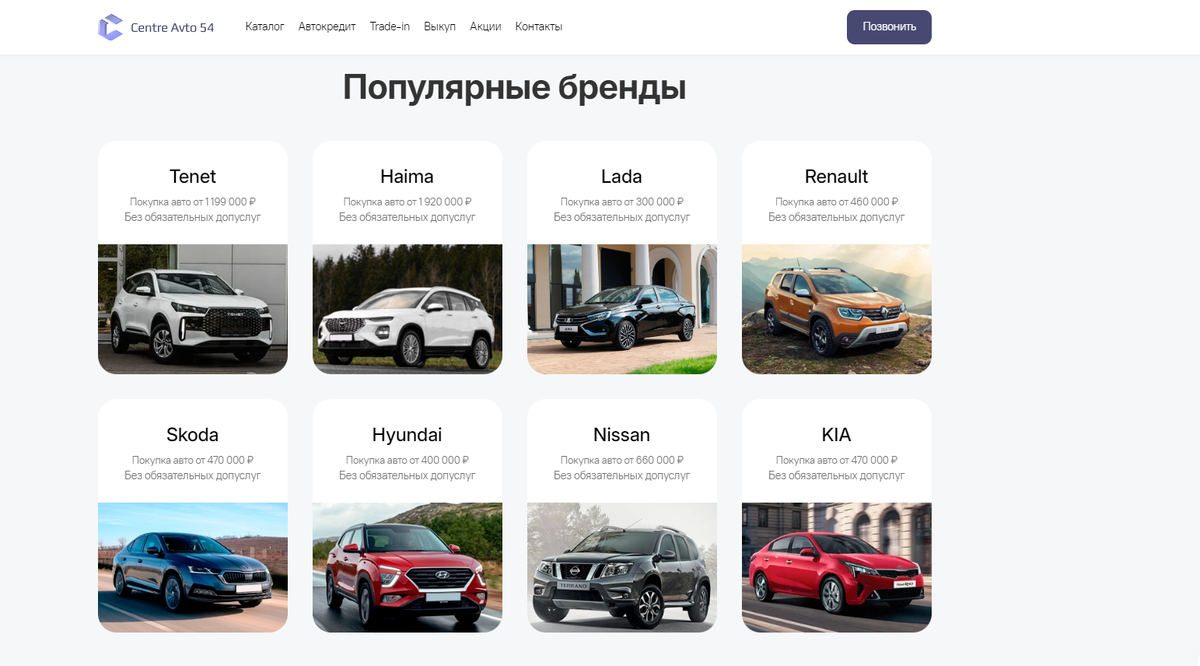Click the black Lada sedan photo
Image resolution: width=1200 pixels, height=666 pixels.
(x=622, y=309)
